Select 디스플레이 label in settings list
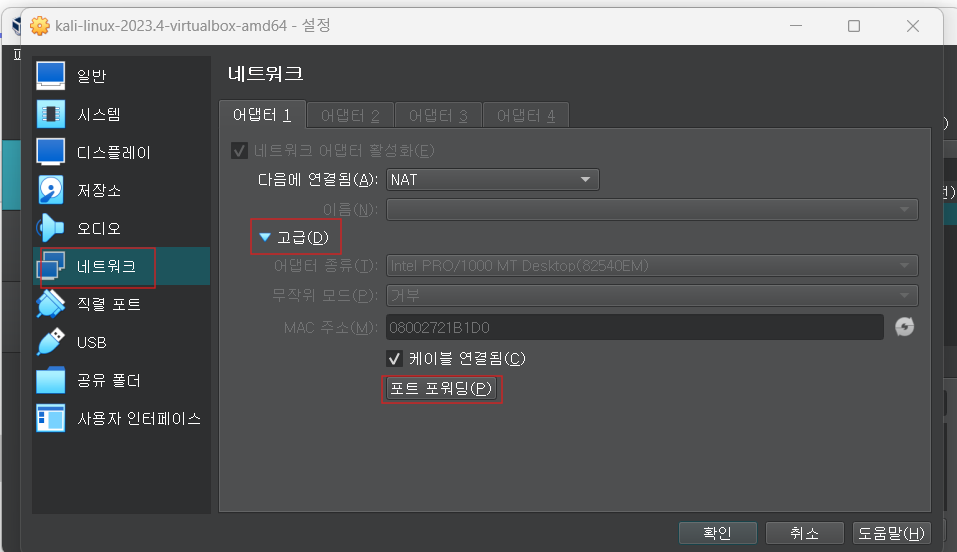 [x=114, y=152]
